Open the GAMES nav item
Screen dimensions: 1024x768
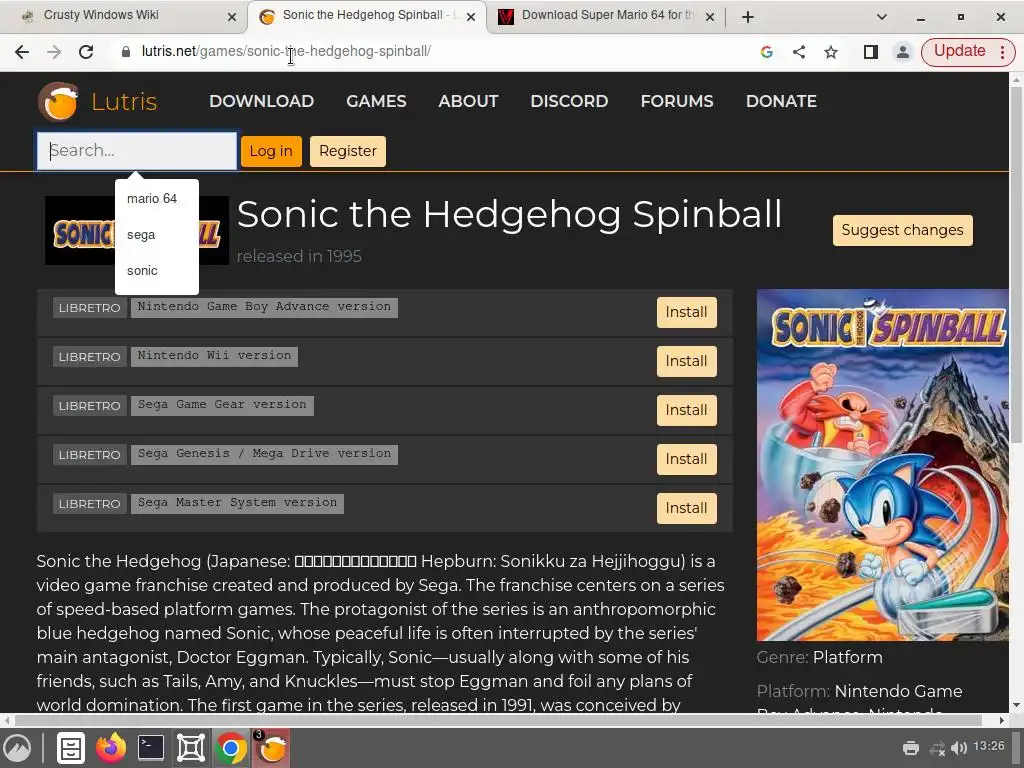(376, 101)
